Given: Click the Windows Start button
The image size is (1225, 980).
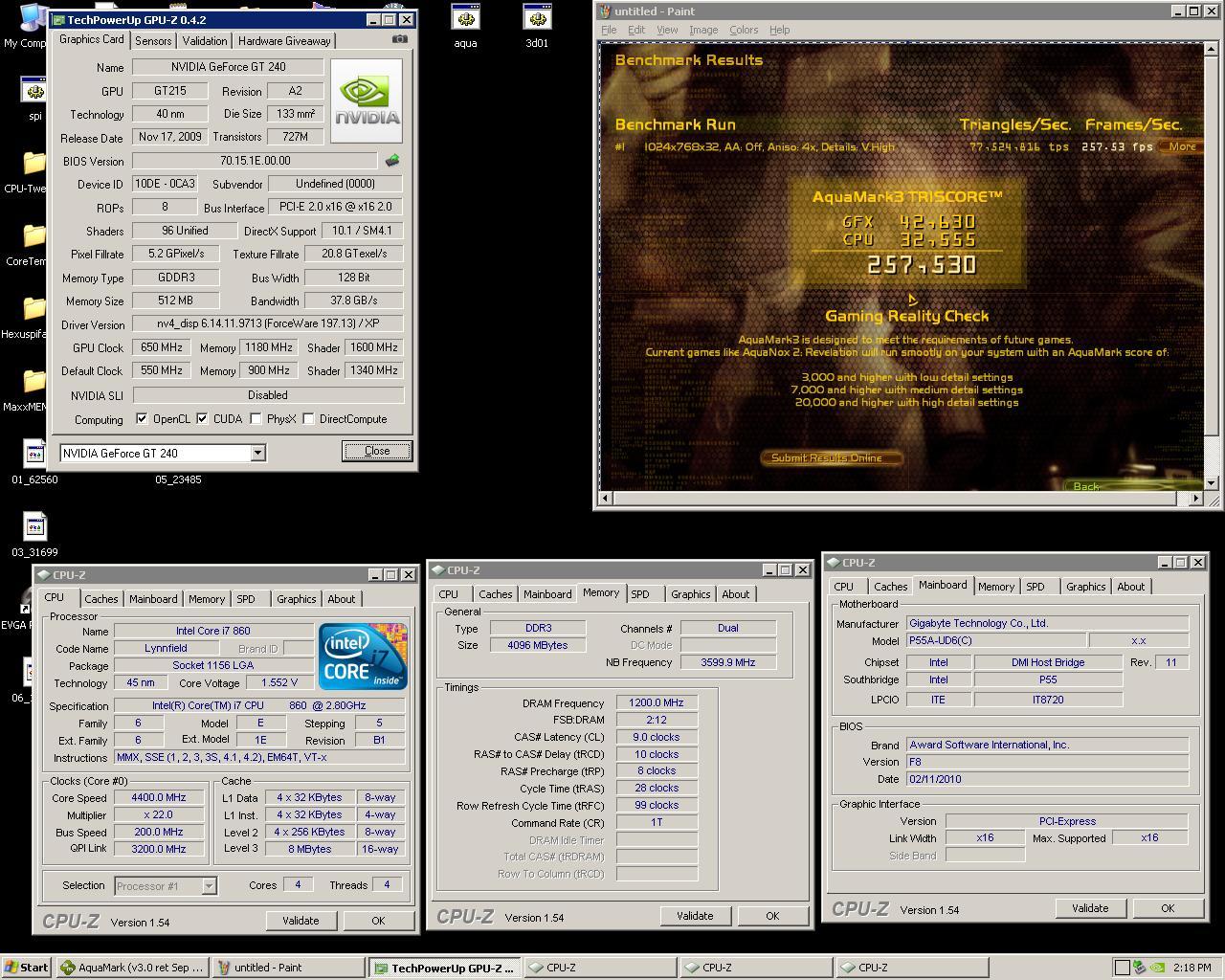Looking at the screenshot, I should [27, 968].
